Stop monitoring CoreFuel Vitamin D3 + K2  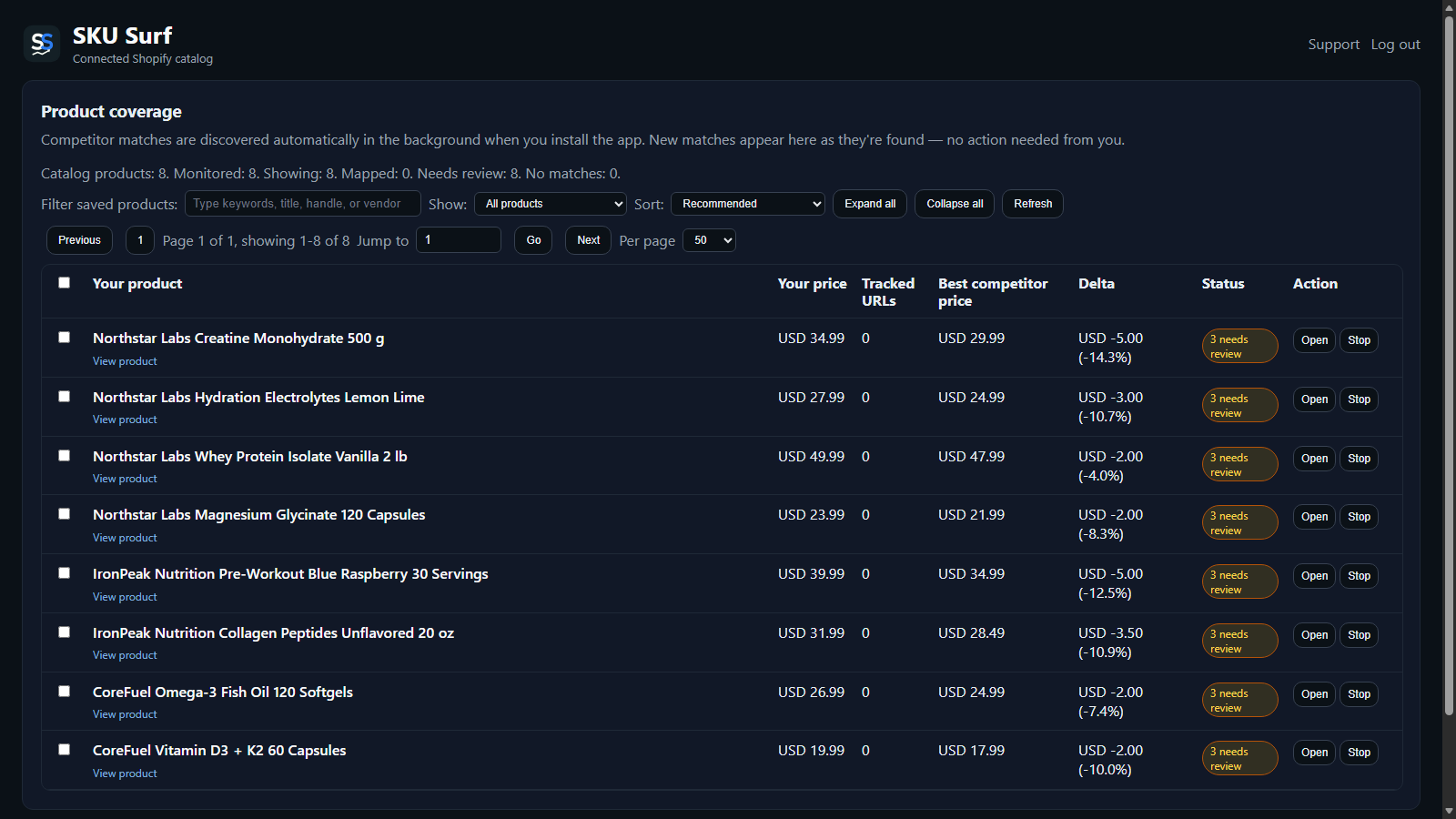(x=1359, y=753)
